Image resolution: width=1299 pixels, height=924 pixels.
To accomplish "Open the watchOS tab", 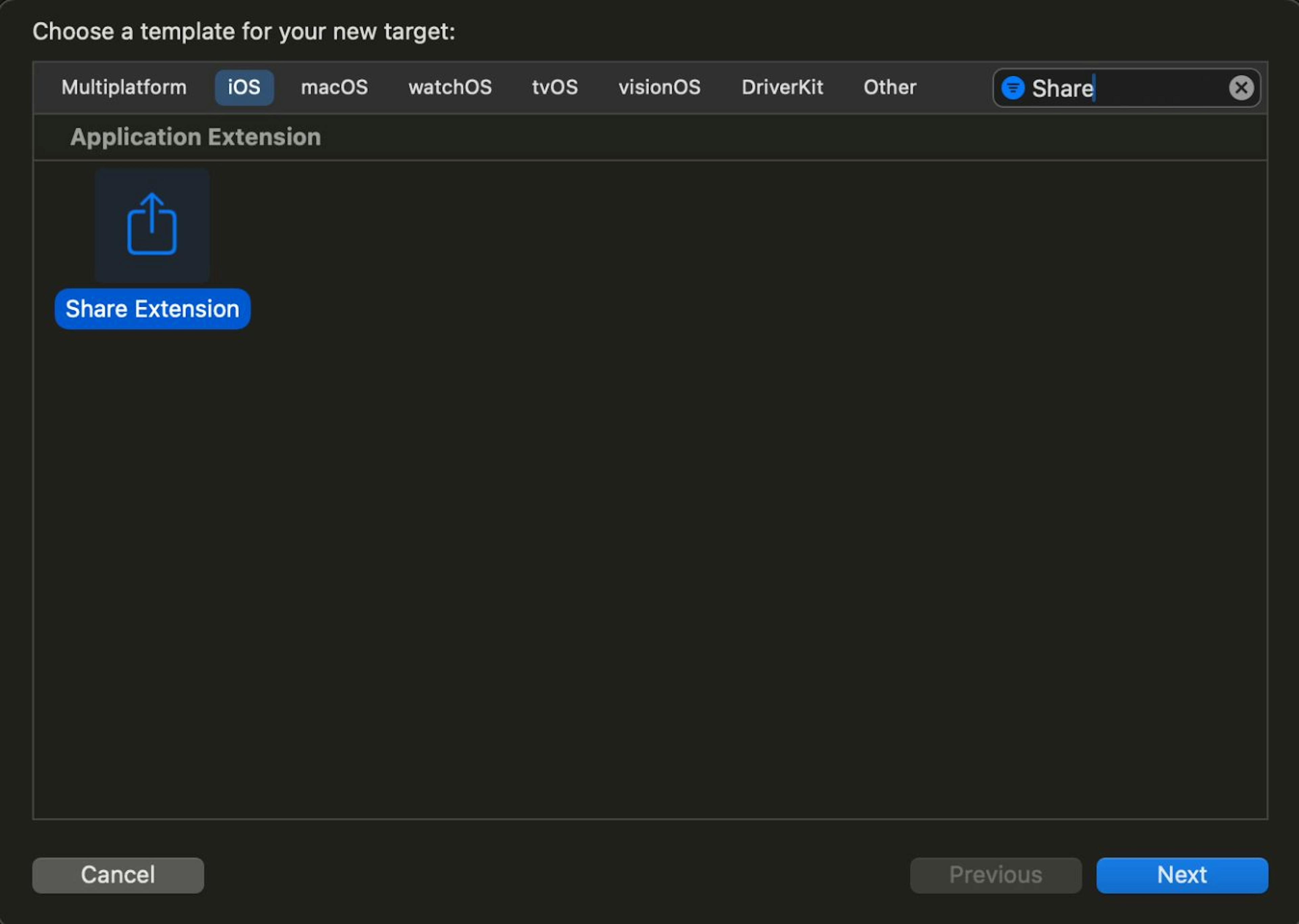I will click(x=450, y=88).
